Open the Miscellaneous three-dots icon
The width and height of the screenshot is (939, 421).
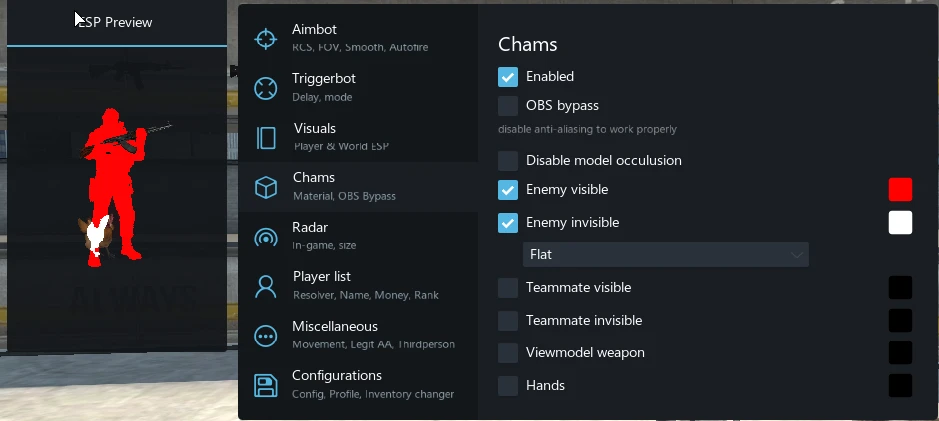[x=265, y=336]
